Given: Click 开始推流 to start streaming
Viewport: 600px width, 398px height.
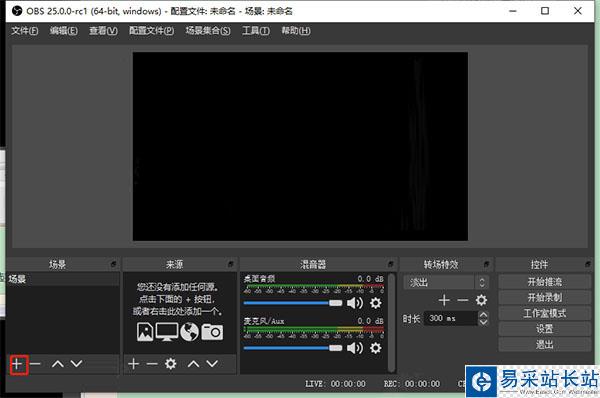Looking at the screenshot, I should 545,282.
